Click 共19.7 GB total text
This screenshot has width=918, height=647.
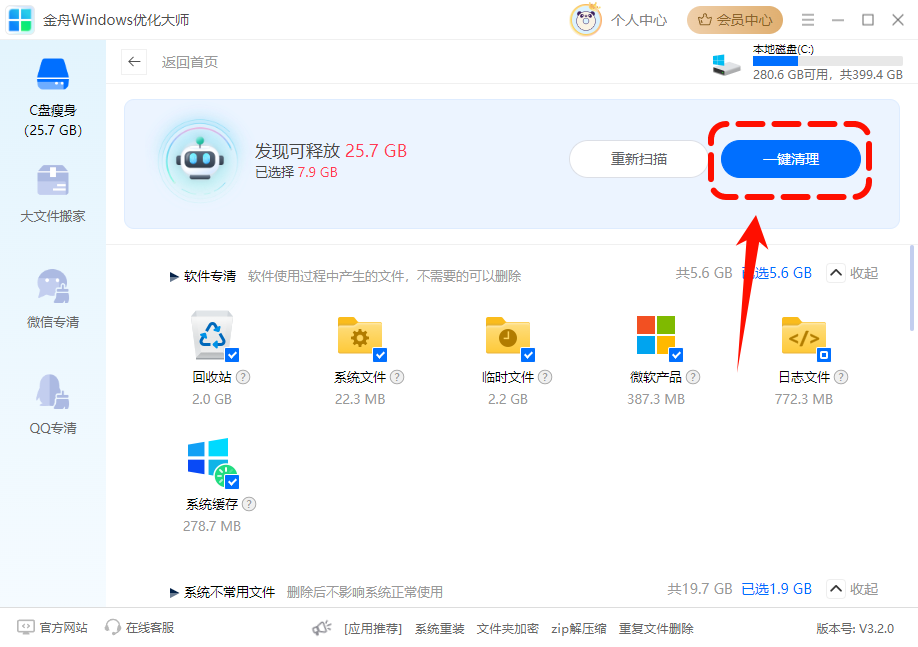coord(700,589)
